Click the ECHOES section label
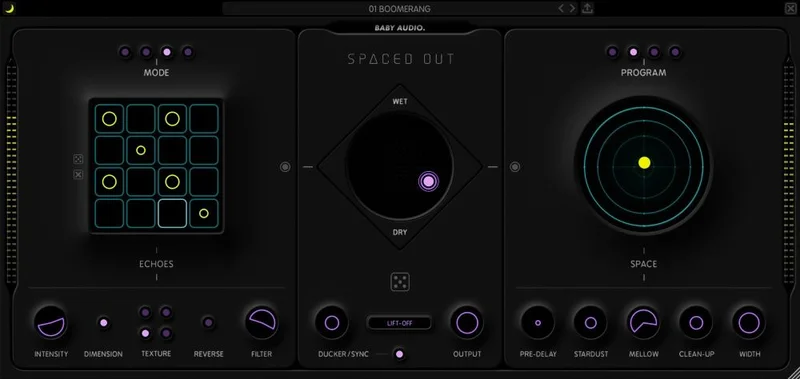This screenshot has width=800, height=379. click(156, 264)
